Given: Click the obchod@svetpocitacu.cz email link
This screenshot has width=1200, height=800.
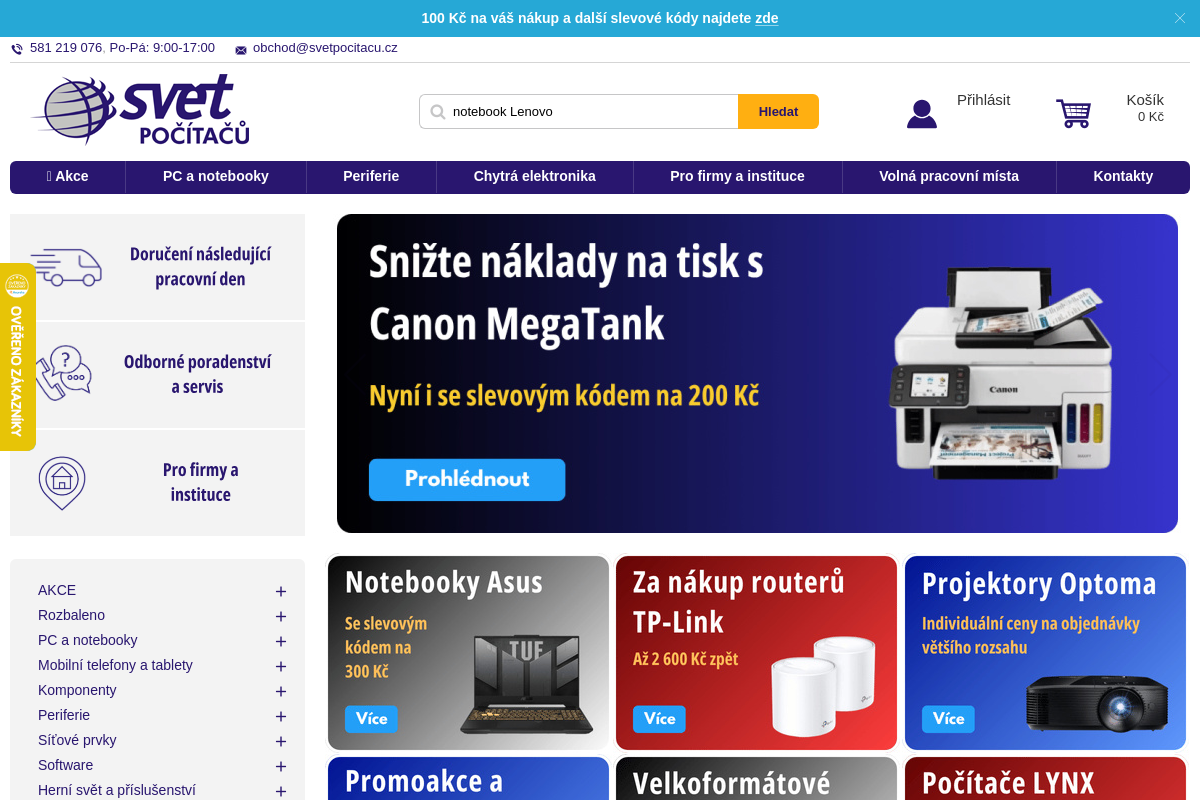Looking at the screenshot, I should (325, 48).
